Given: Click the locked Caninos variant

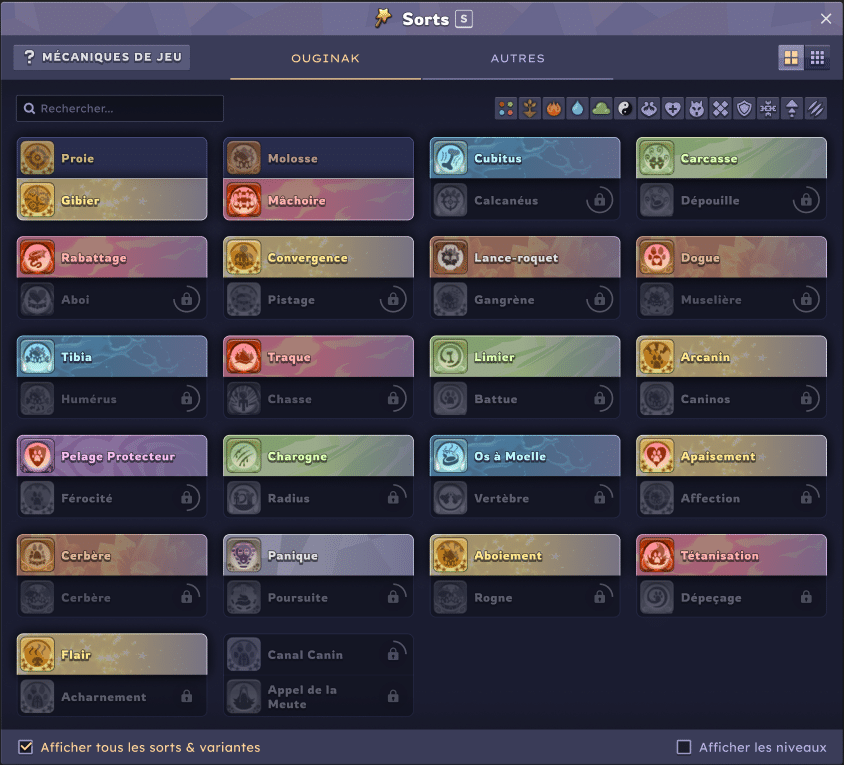Looking at the screenshot, I should coord(732,398).
